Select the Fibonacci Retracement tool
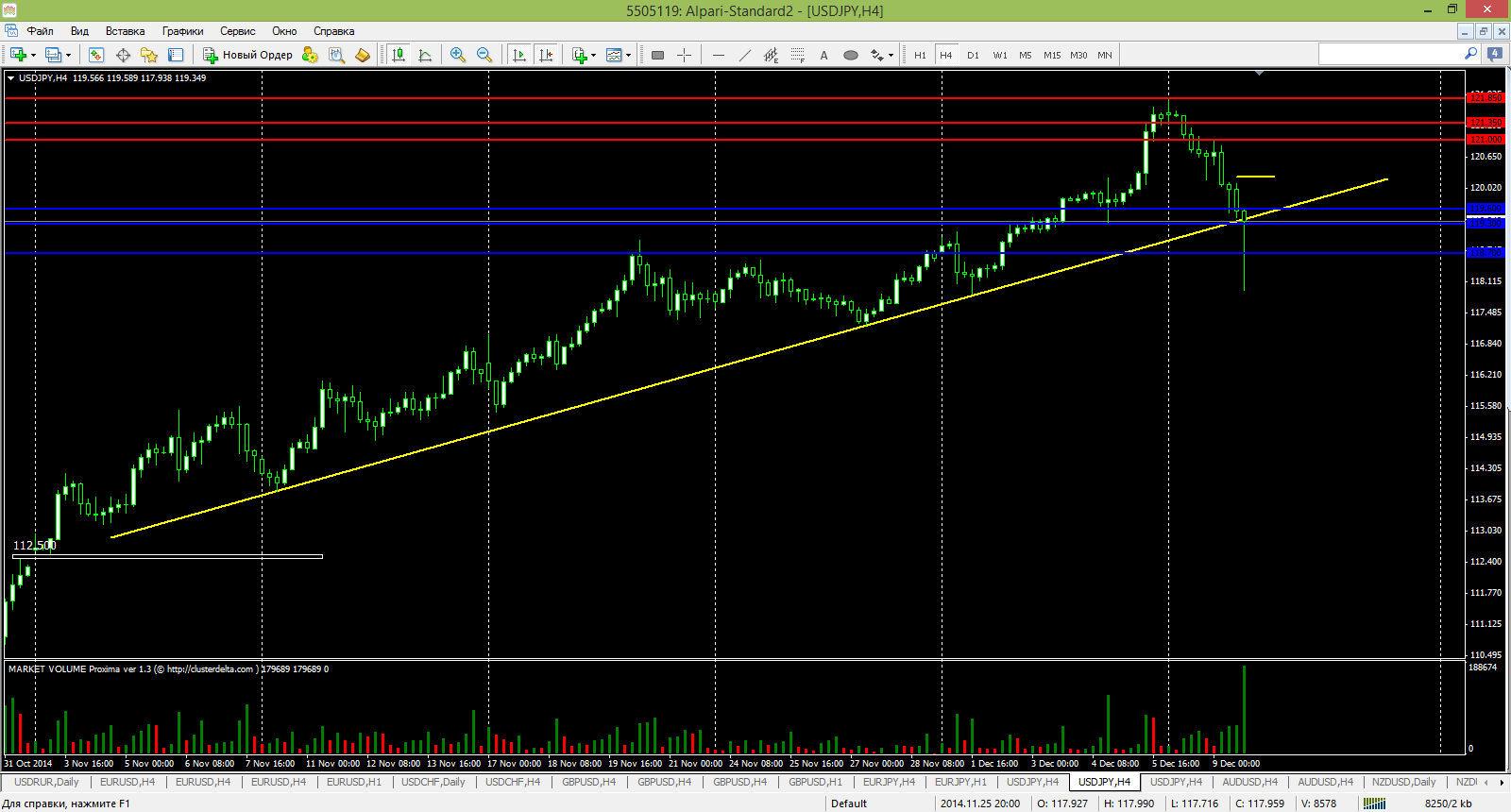This screenshot has height=812, width=1511. (798, 55)
